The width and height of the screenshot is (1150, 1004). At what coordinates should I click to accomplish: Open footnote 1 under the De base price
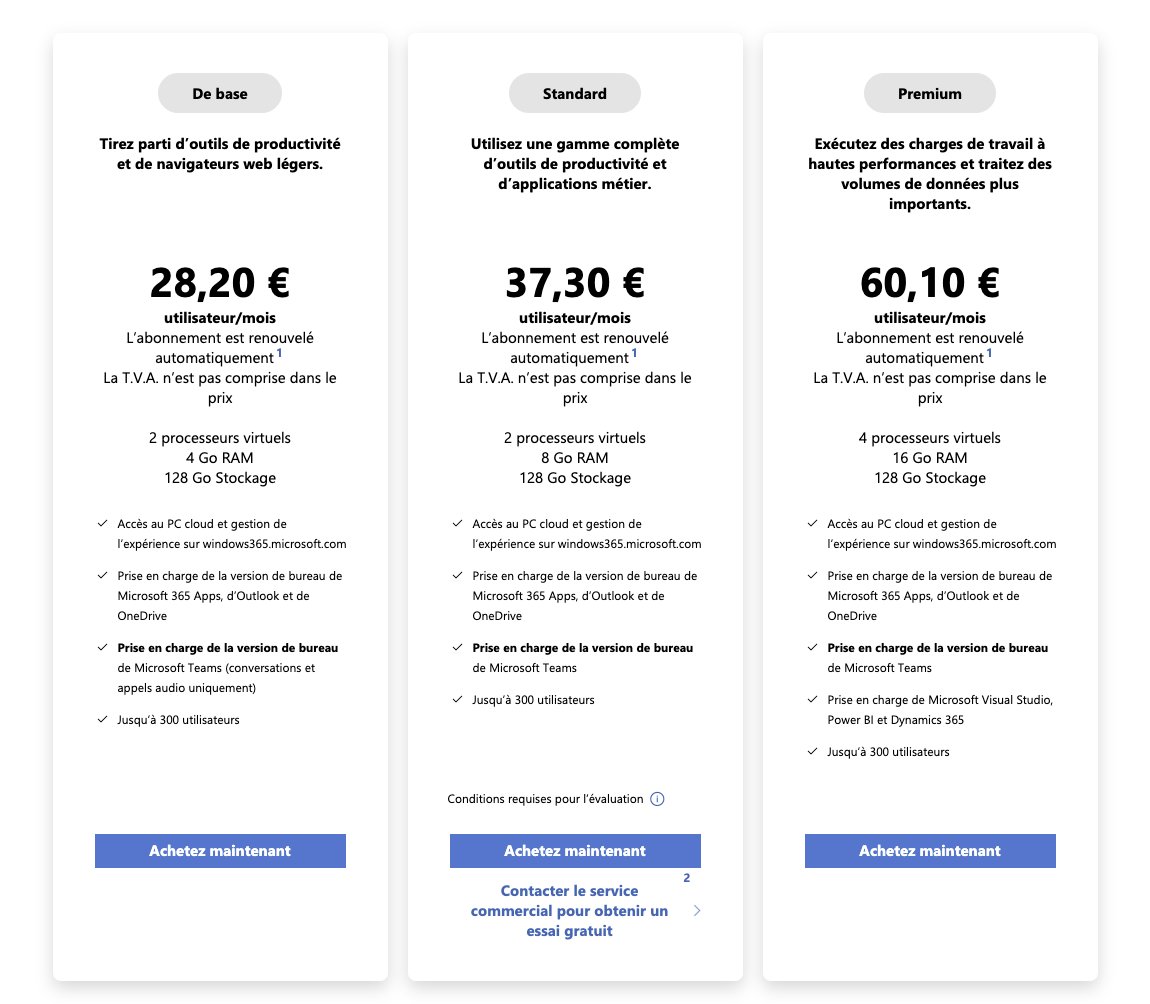tap(278, 351)
